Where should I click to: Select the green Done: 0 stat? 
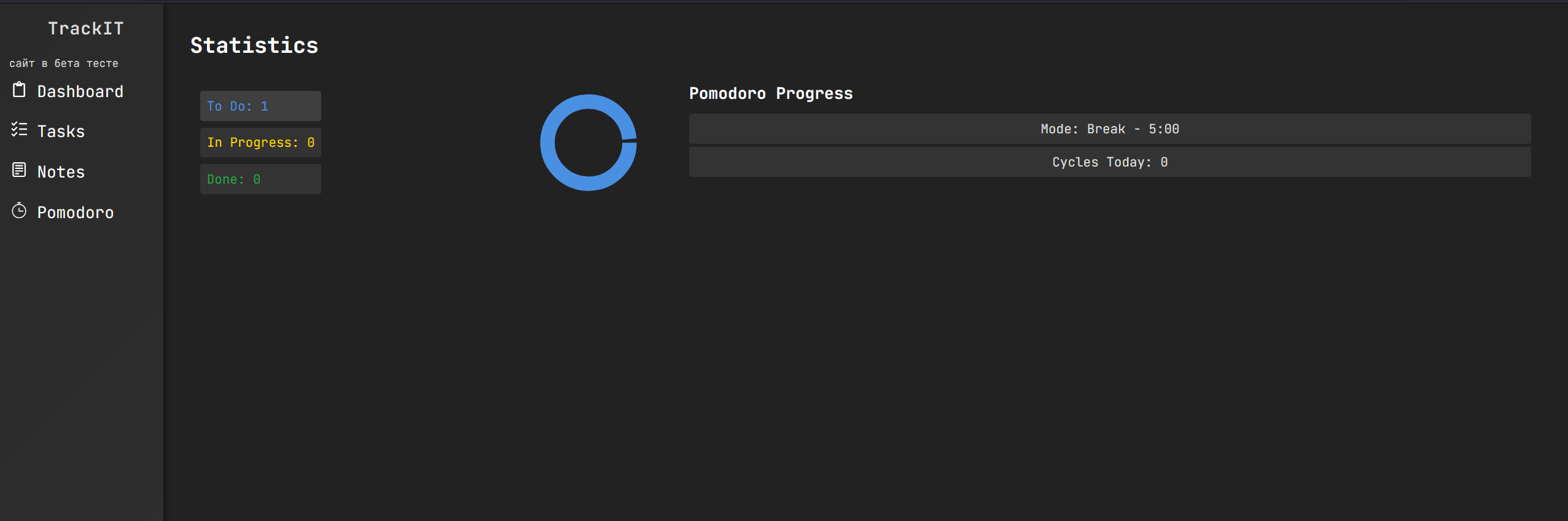pyautogui.click(x=260, y=179)
